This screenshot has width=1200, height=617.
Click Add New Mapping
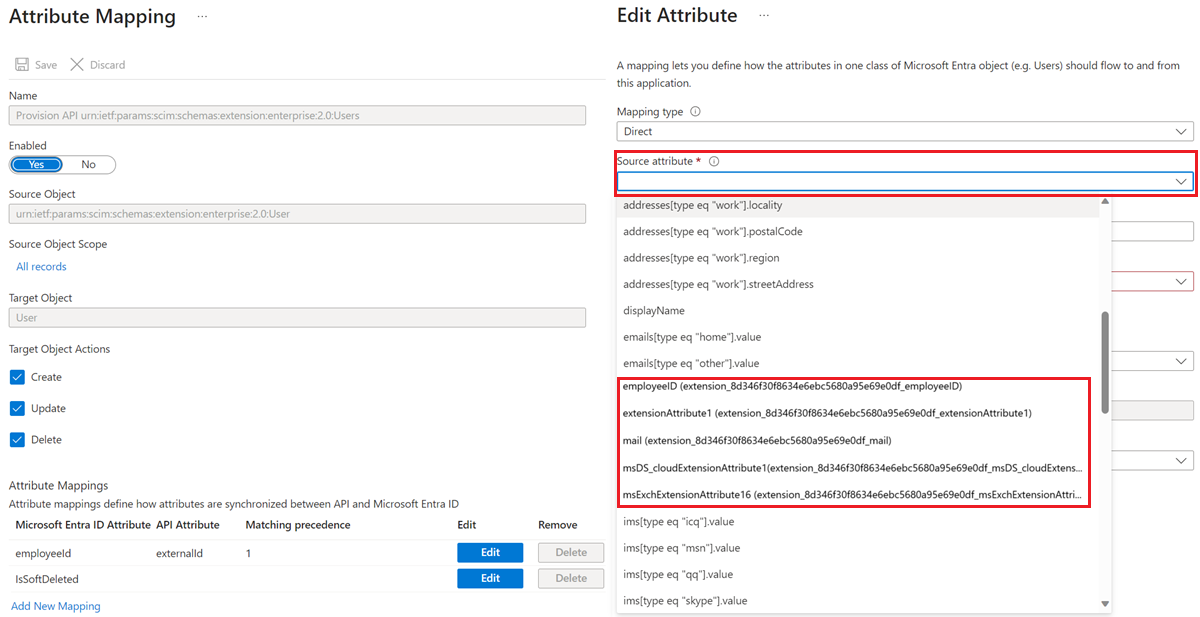point(55,605)
